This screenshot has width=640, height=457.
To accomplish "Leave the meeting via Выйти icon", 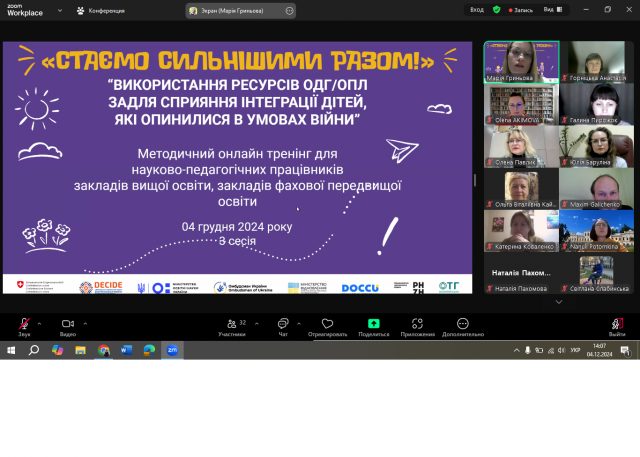I will [x=617, y=324].
